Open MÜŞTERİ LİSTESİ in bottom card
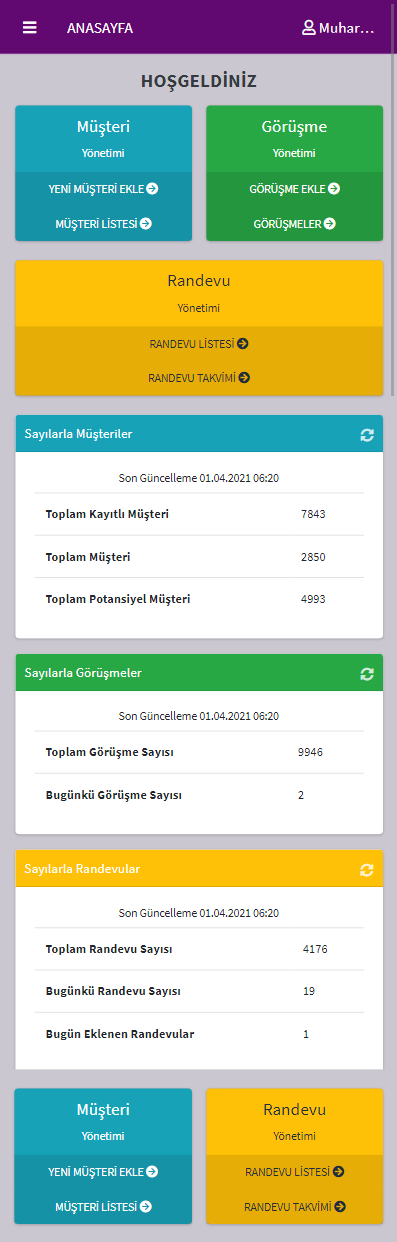Image resolution: width=397 pixels, height=1242 pixels. pos(103,1207)
